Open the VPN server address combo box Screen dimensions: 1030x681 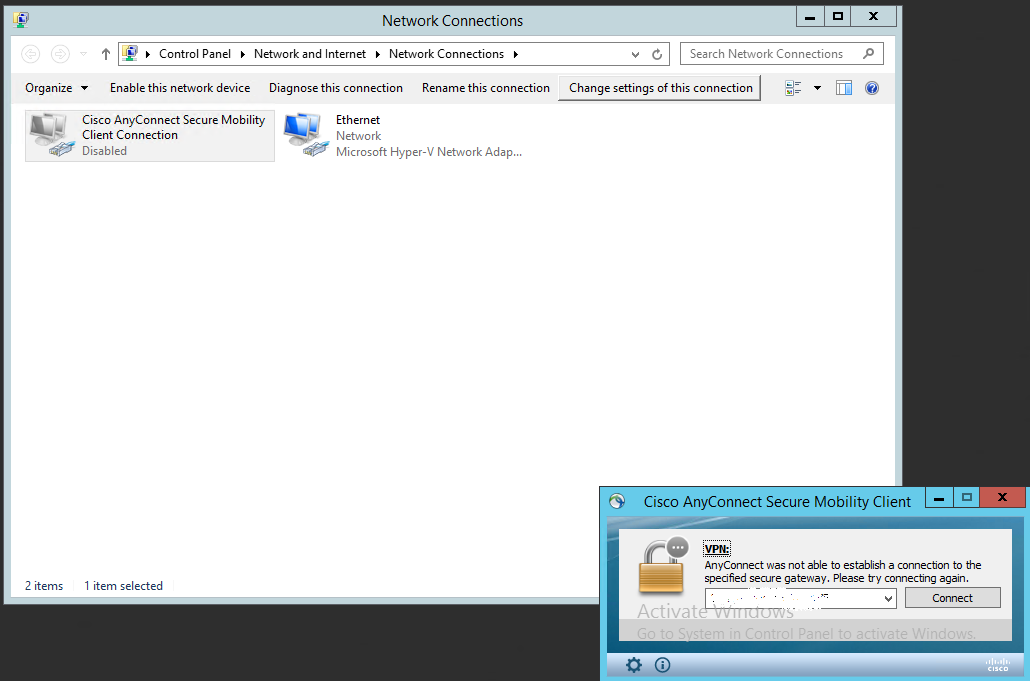pos(800,598)
